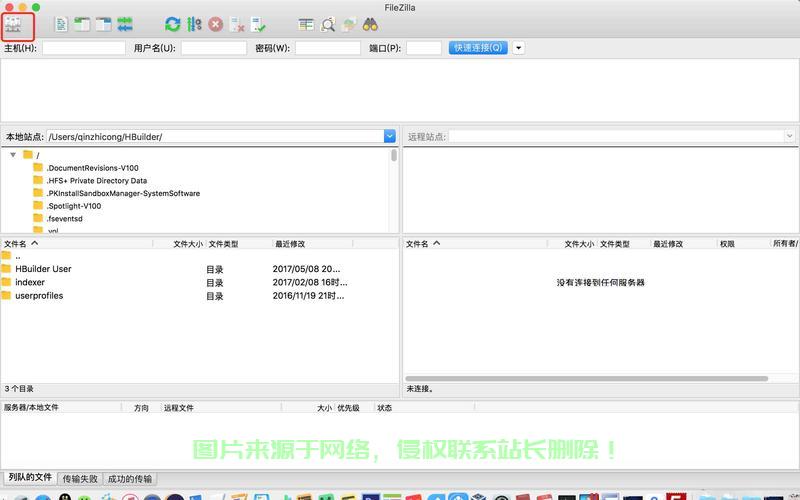Select .HFS+ Private Directory Data folder

(x=90, y=180)
